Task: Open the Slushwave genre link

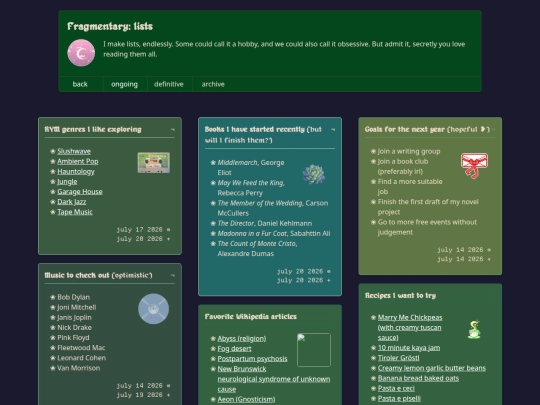Action: [74, 151]
